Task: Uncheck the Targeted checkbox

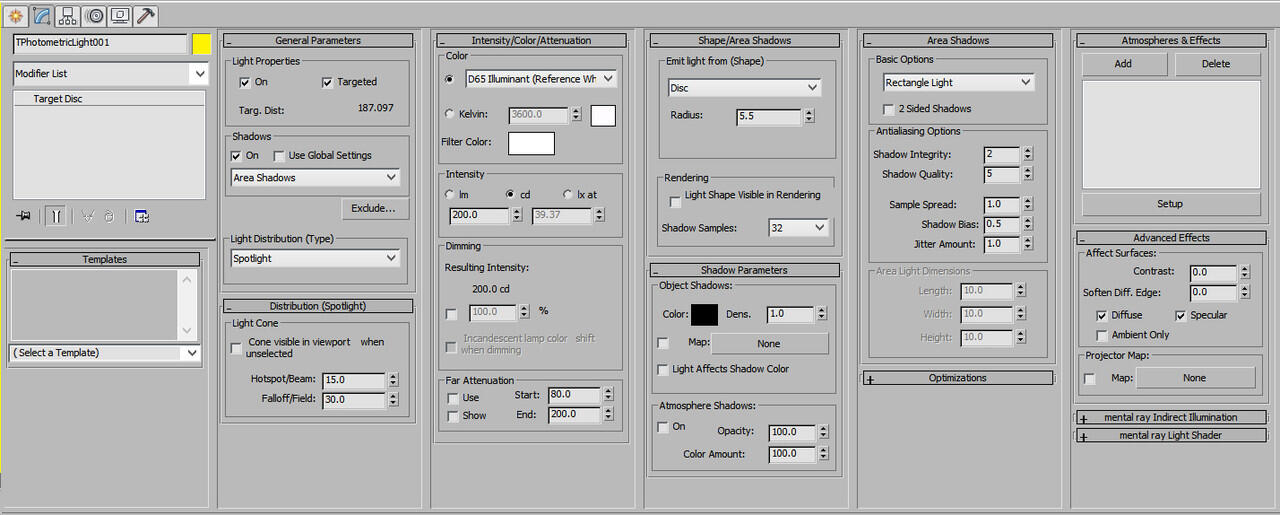Action: click(328, 82)
